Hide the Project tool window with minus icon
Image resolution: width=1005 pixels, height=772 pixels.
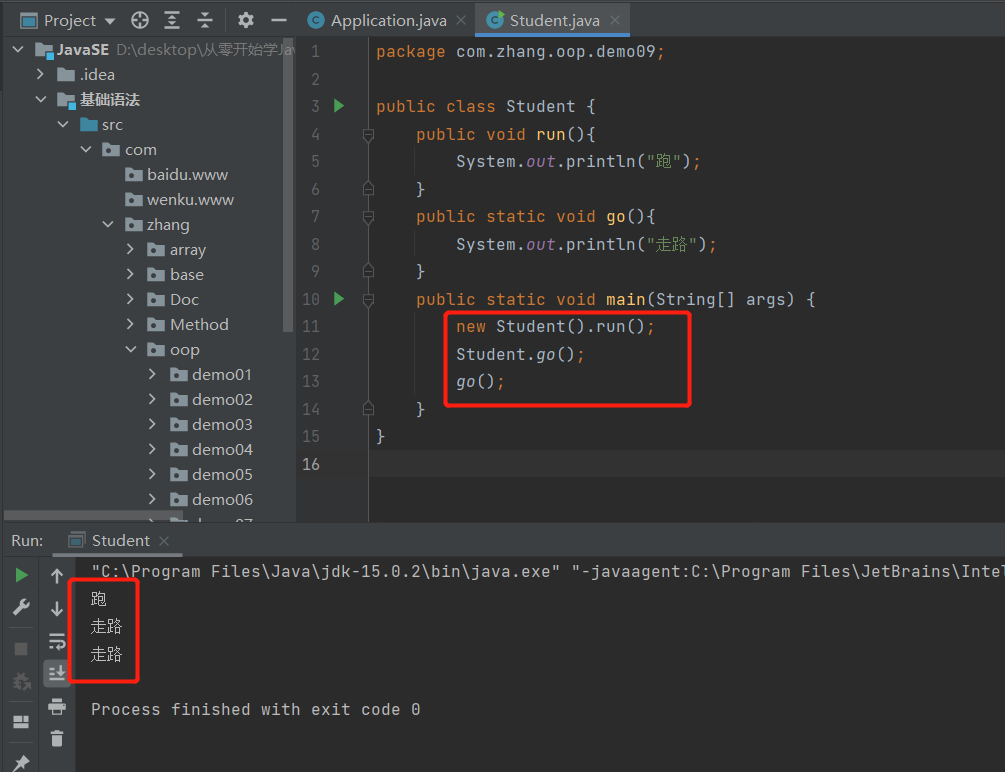279,21
